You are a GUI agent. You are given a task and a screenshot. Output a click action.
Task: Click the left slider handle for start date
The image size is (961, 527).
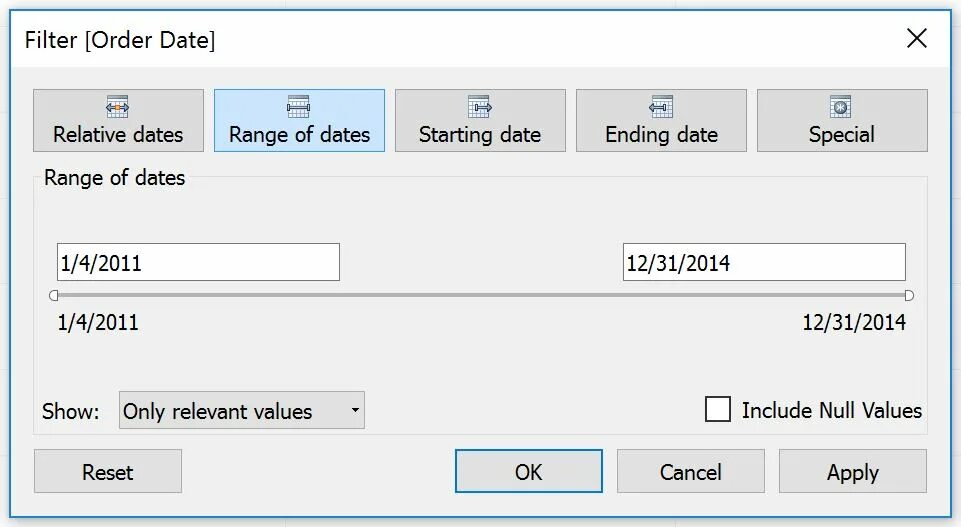(x=54, y=296)
